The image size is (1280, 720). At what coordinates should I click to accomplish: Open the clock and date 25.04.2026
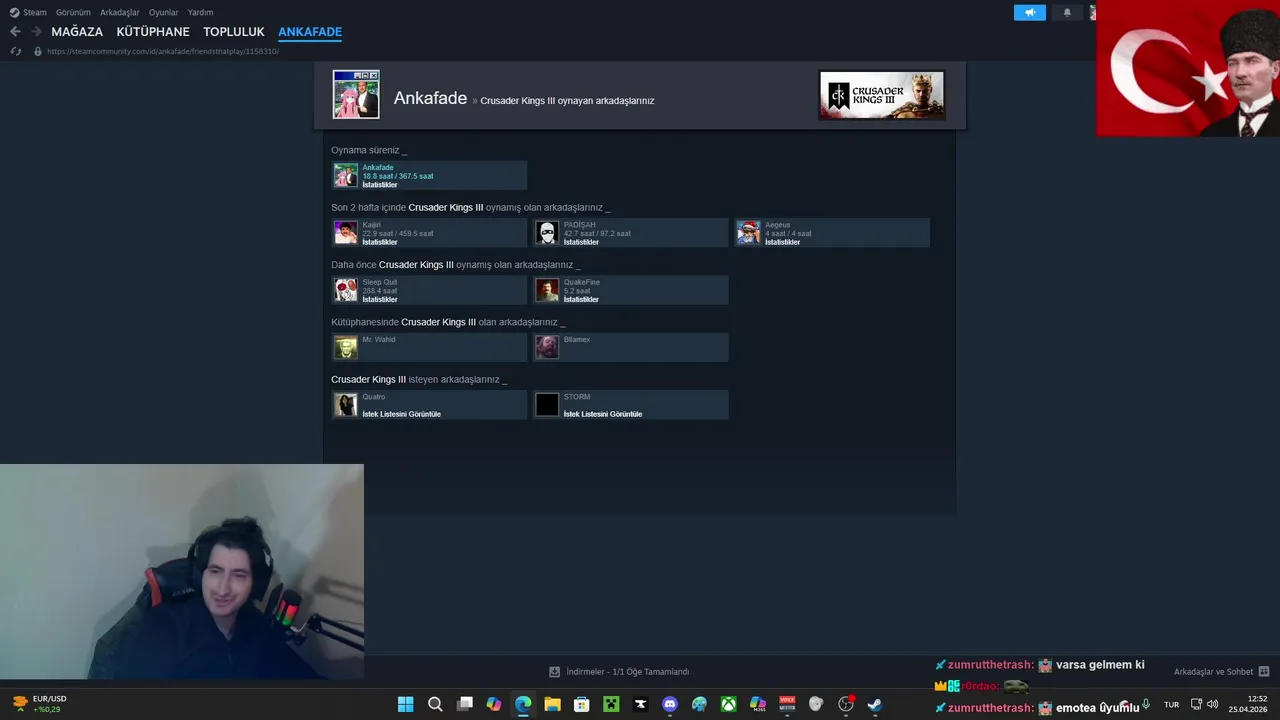tap(1248, 704)
